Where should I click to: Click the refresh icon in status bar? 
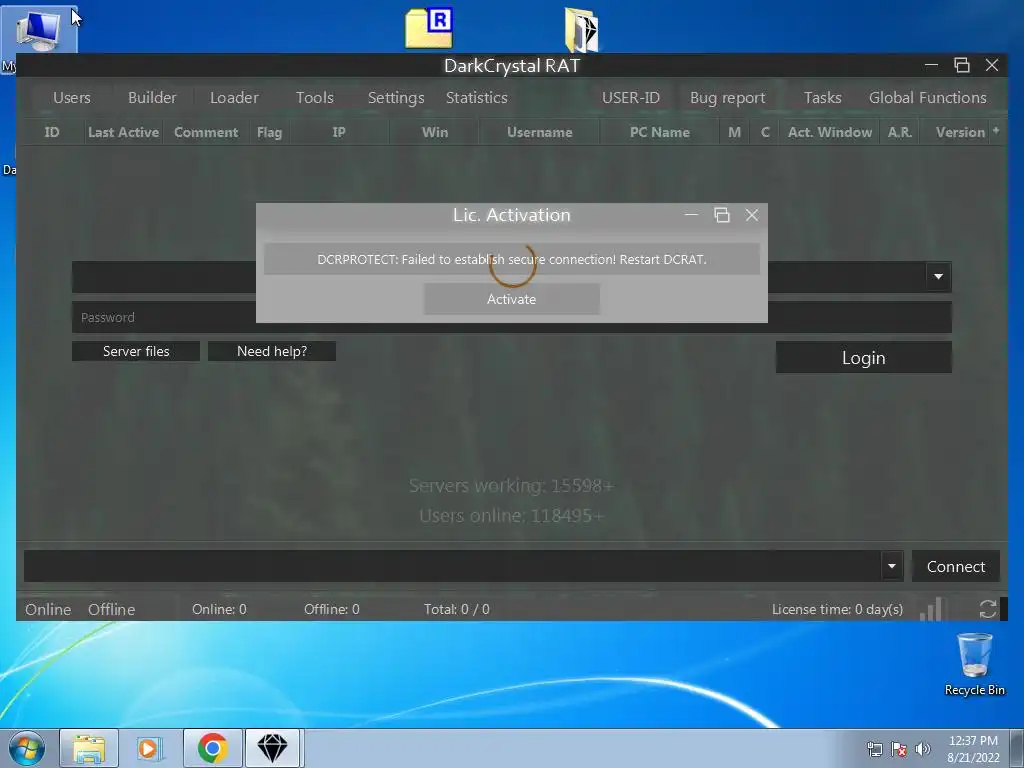point(987,609)
